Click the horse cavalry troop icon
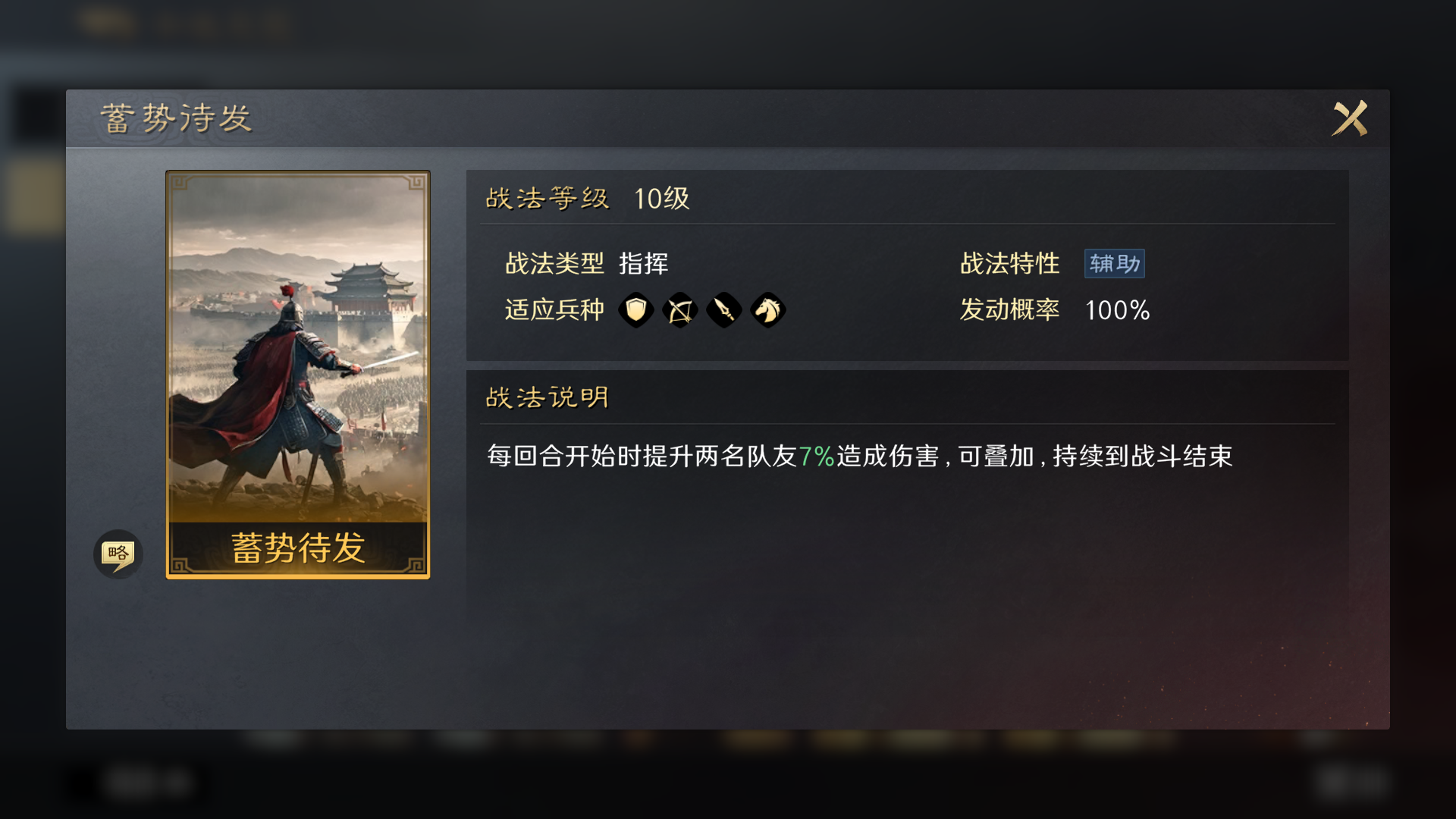Viewport: 1456px width, 819px height. pyautogui.click(x=767, y=310)
